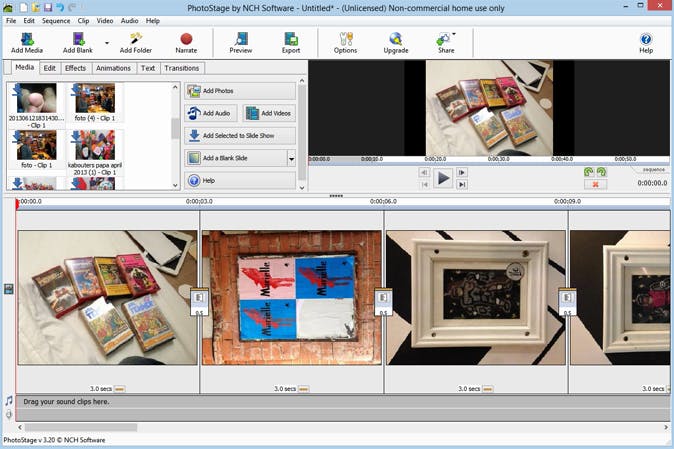
Task: Open the Preview tool
Action: [x=241, y=43]
